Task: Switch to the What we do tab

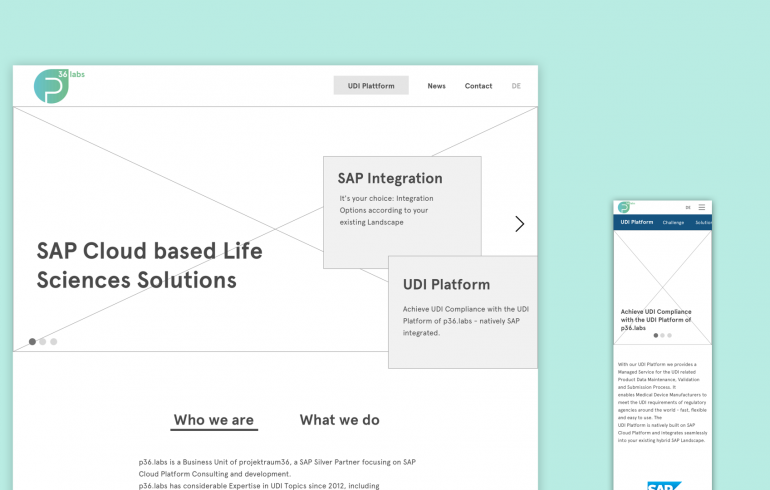Action: point(339,420)
